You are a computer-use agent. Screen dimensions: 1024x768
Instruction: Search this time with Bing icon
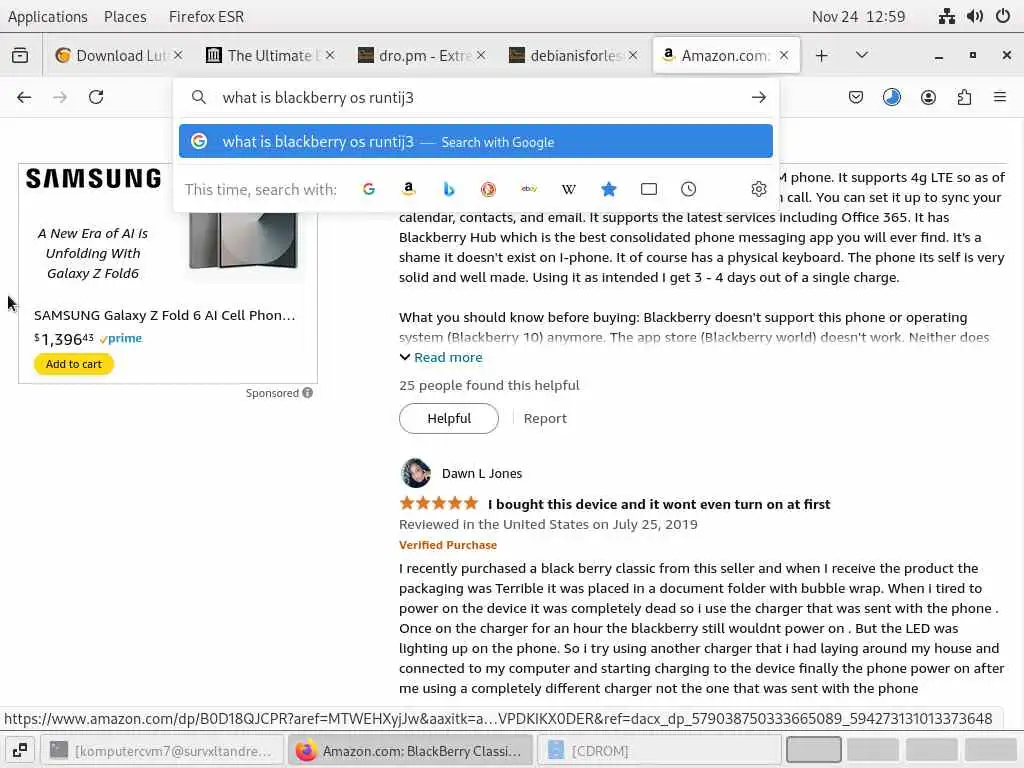449,189
